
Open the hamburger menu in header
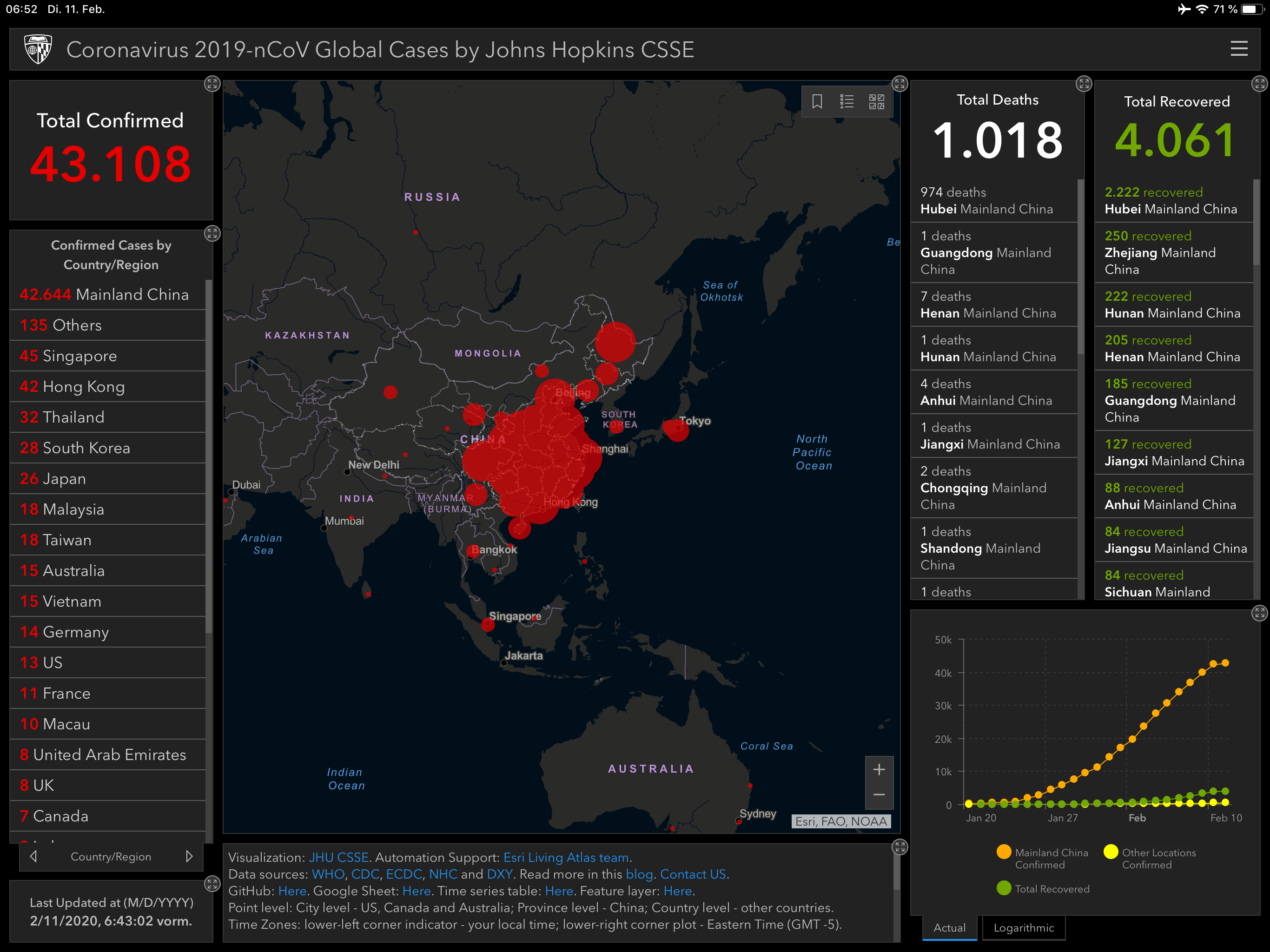pyautogui.click(x=1239, y=49)
